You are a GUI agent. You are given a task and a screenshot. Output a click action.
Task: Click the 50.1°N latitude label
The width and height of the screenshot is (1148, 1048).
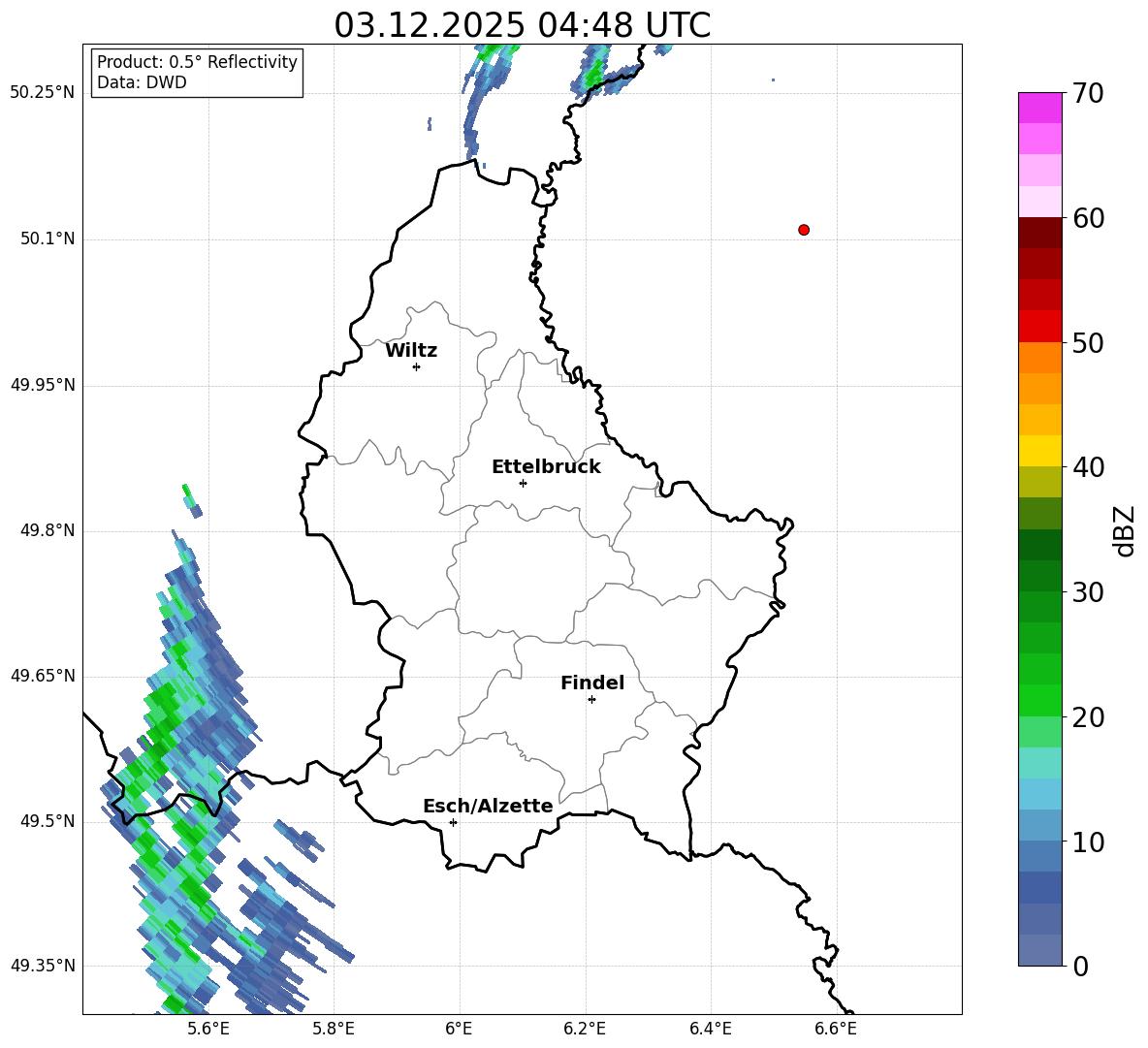click(x=48, y=238)
